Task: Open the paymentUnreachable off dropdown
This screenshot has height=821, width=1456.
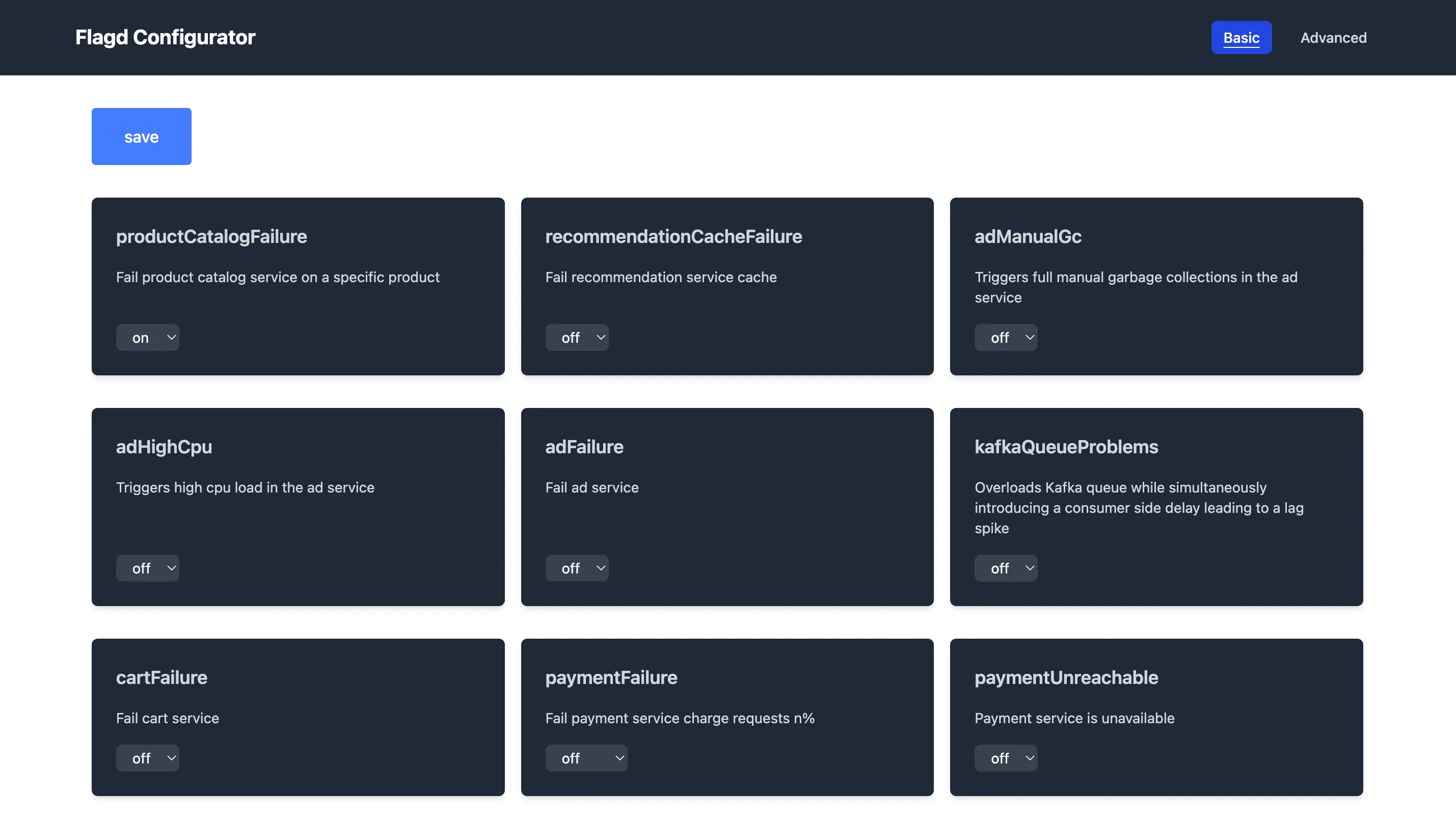Action: 1006,758
